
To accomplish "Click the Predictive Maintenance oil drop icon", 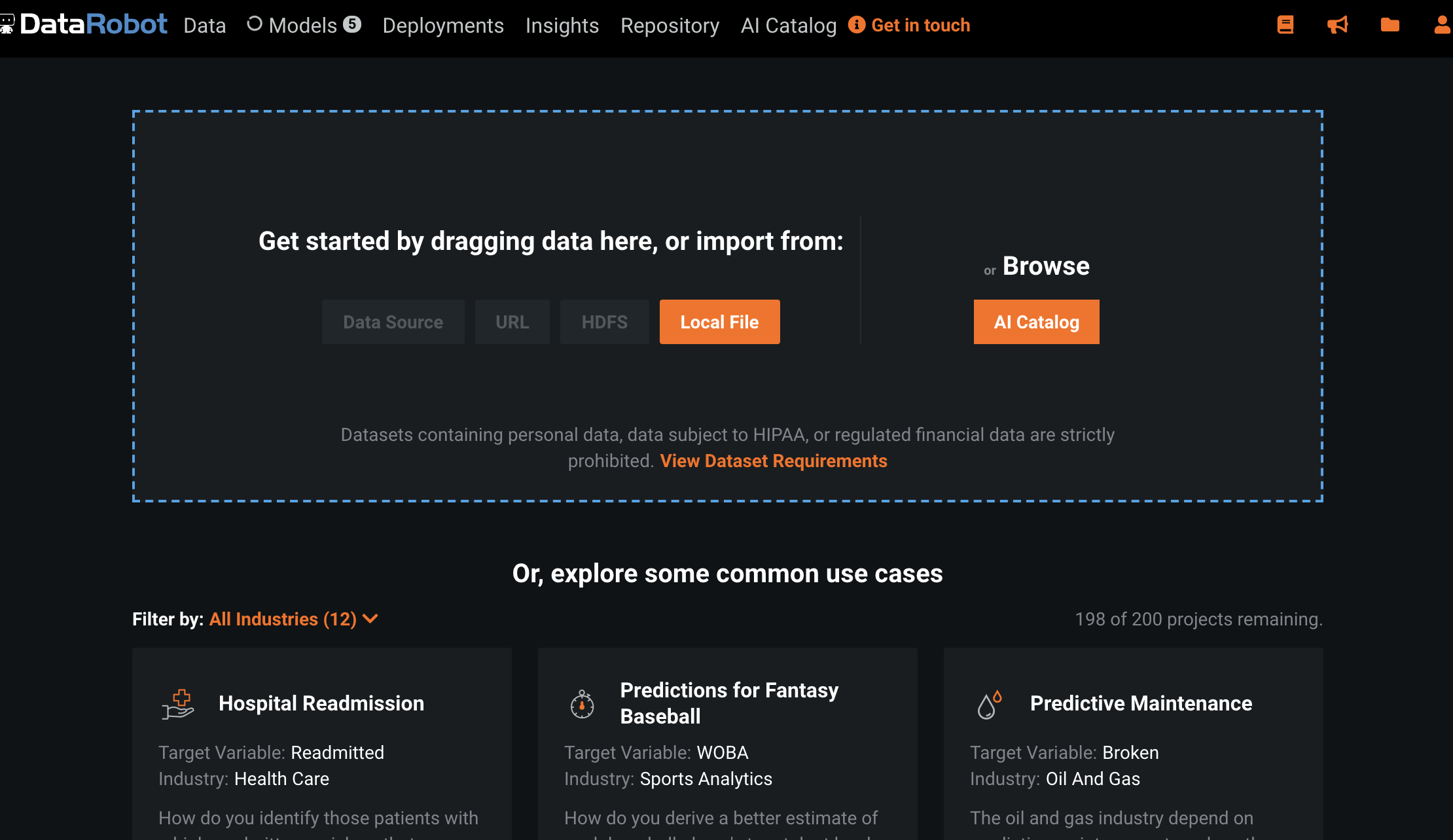I will [x=989, y=704].
